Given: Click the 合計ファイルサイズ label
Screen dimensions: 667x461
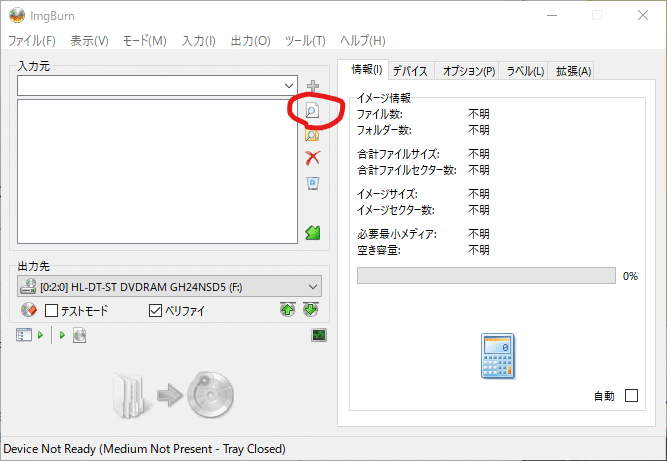Looking at the screenshot, I should click(x=398, y=154).
